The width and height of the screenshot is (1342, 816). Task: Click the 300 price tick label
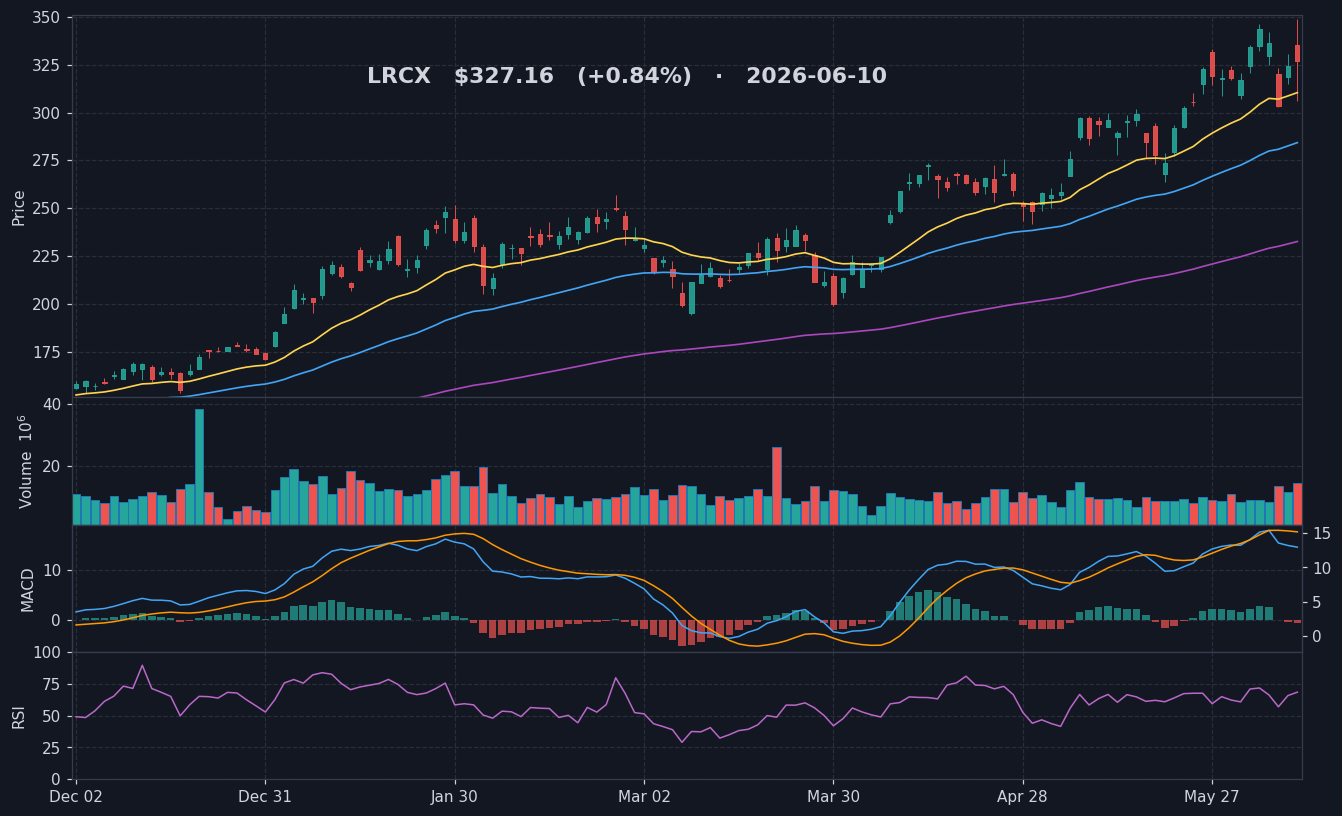[46, 113]
